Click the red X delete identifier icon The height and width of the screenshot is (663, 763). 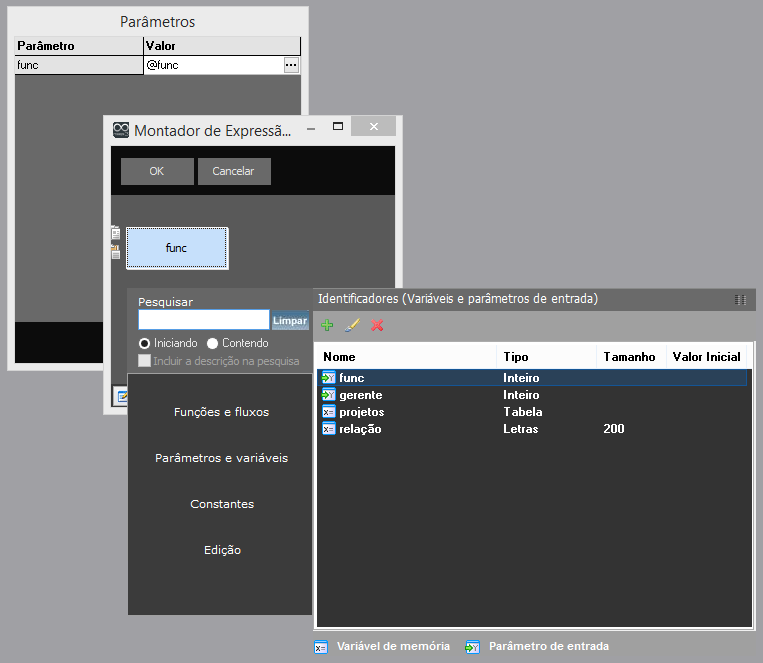pos(377,325)
